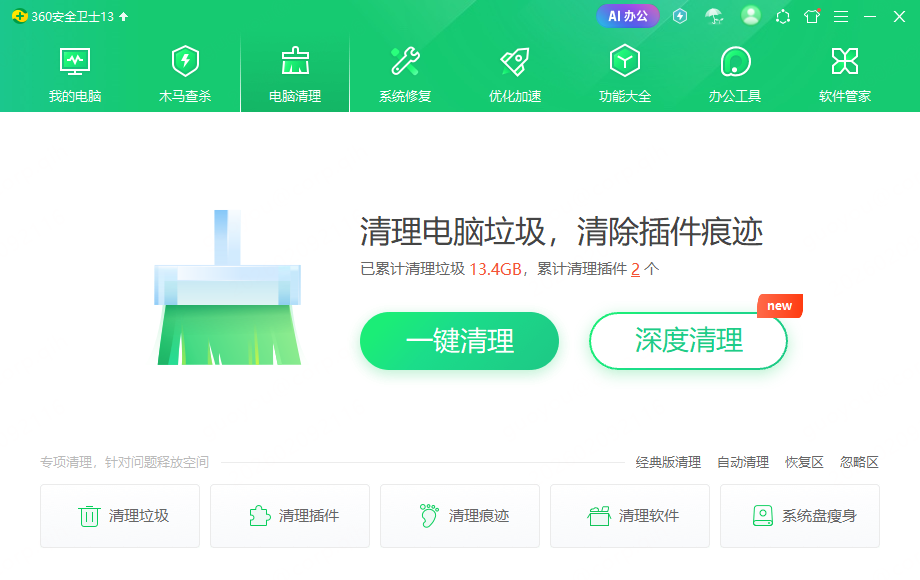Select the 木马查杀 shield icon

click(x=185, y=61)
